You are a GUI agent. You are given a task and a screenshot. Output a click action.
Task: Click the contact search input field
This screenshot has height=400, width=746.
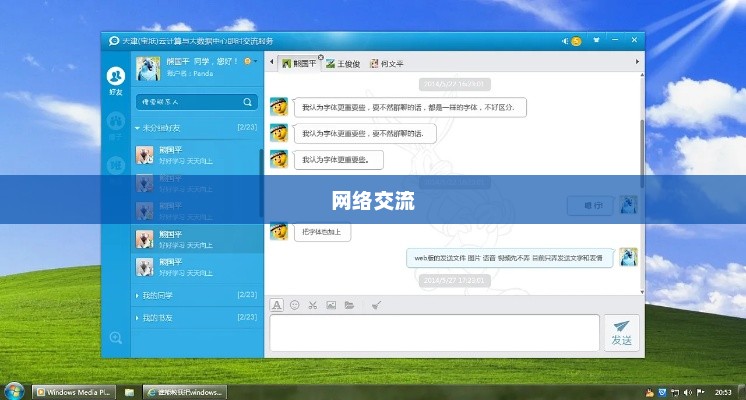click(197, 102)
